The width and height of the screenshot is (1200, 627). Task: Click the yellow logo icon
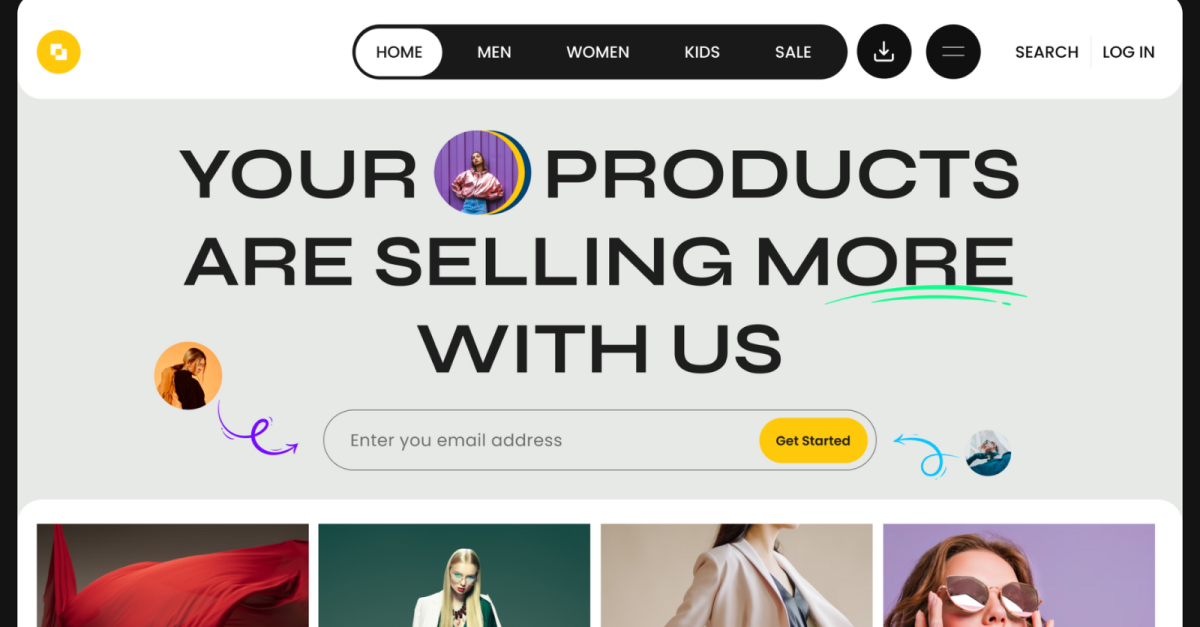(58, 52)
